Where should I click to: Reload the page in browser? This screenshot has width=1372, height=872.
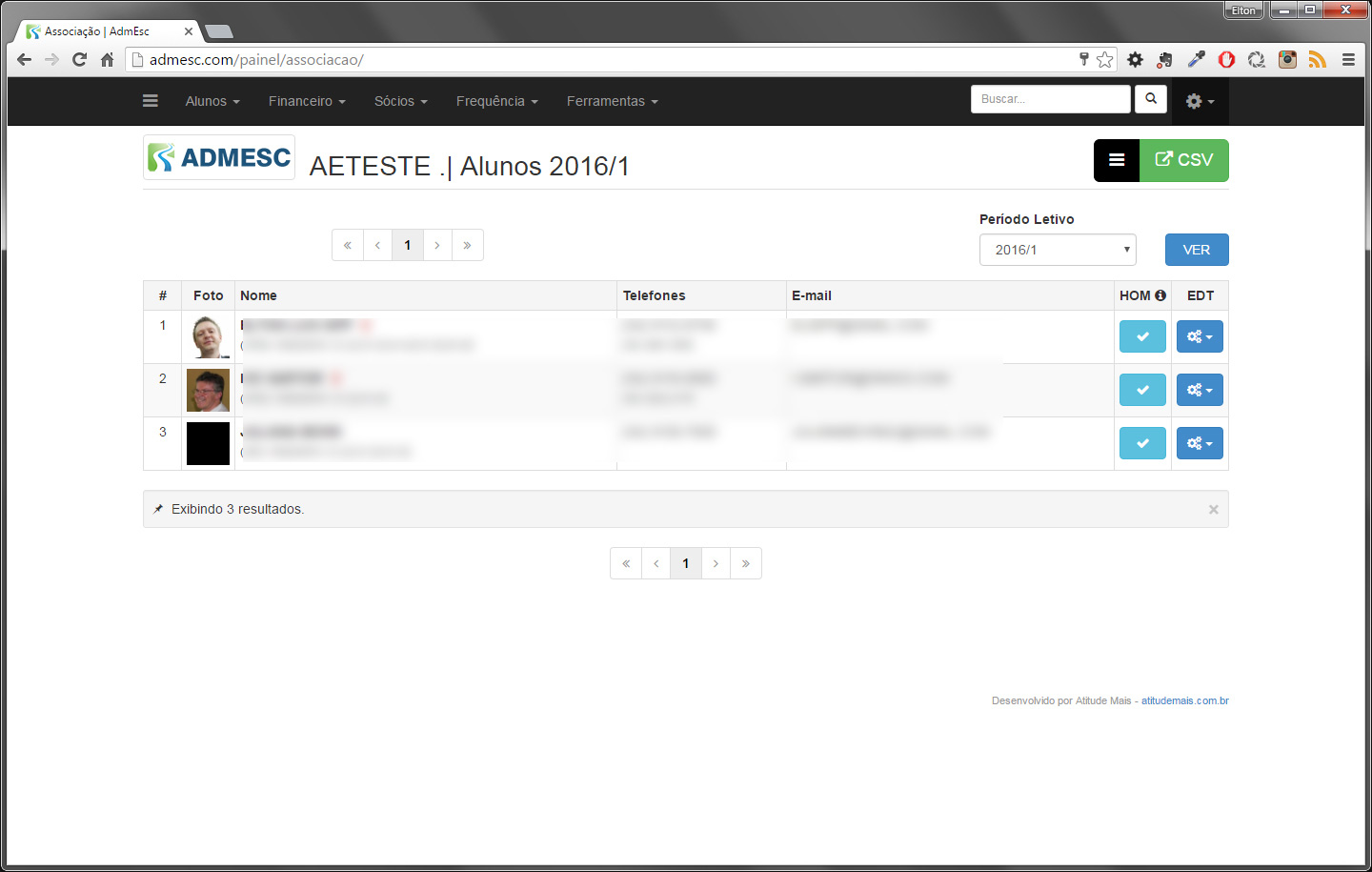[x=79, y=60]
